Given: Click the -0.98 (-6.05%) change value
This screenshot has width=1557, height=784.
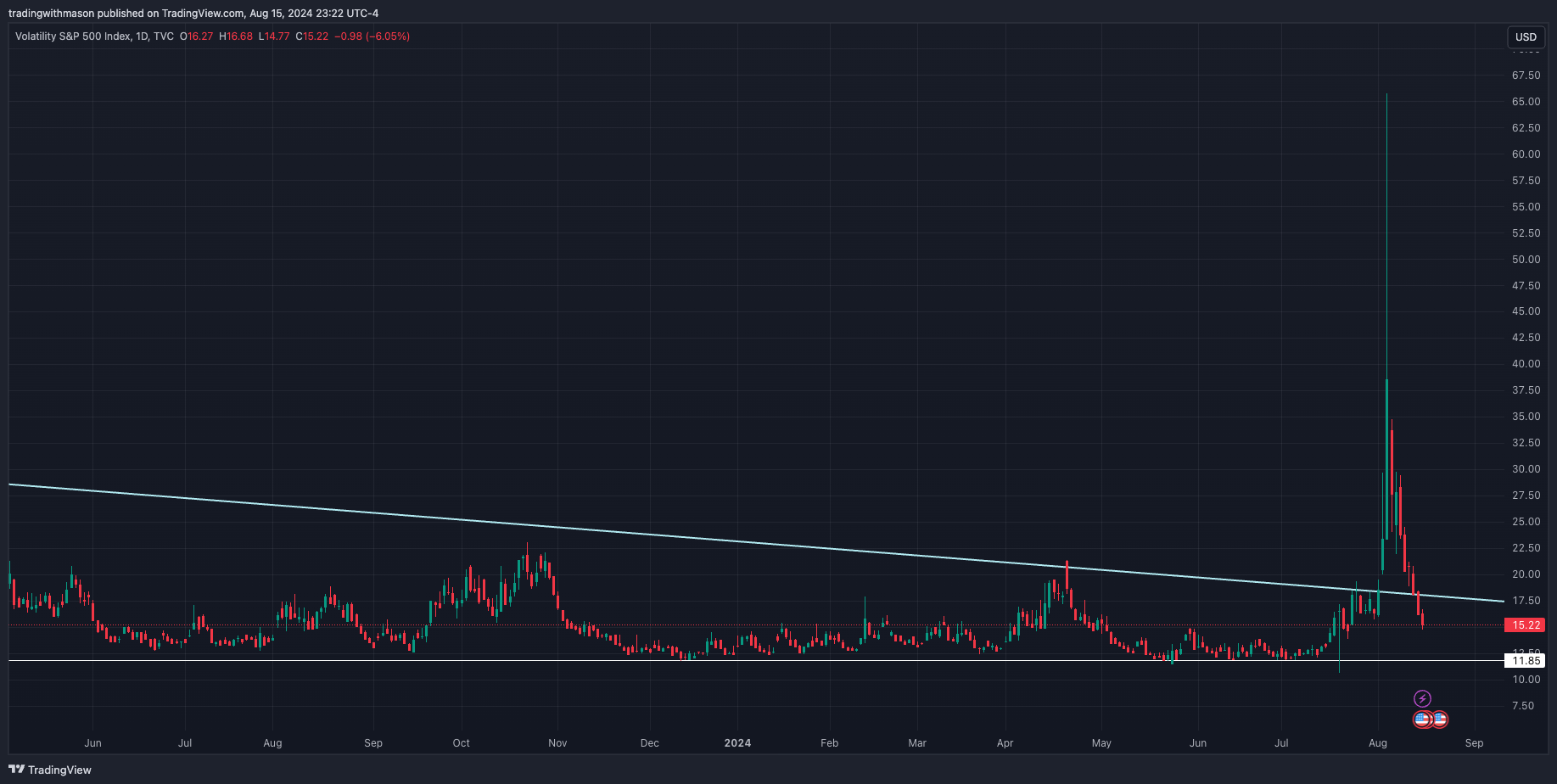Looking at the screenshot, I should [372, 36].
